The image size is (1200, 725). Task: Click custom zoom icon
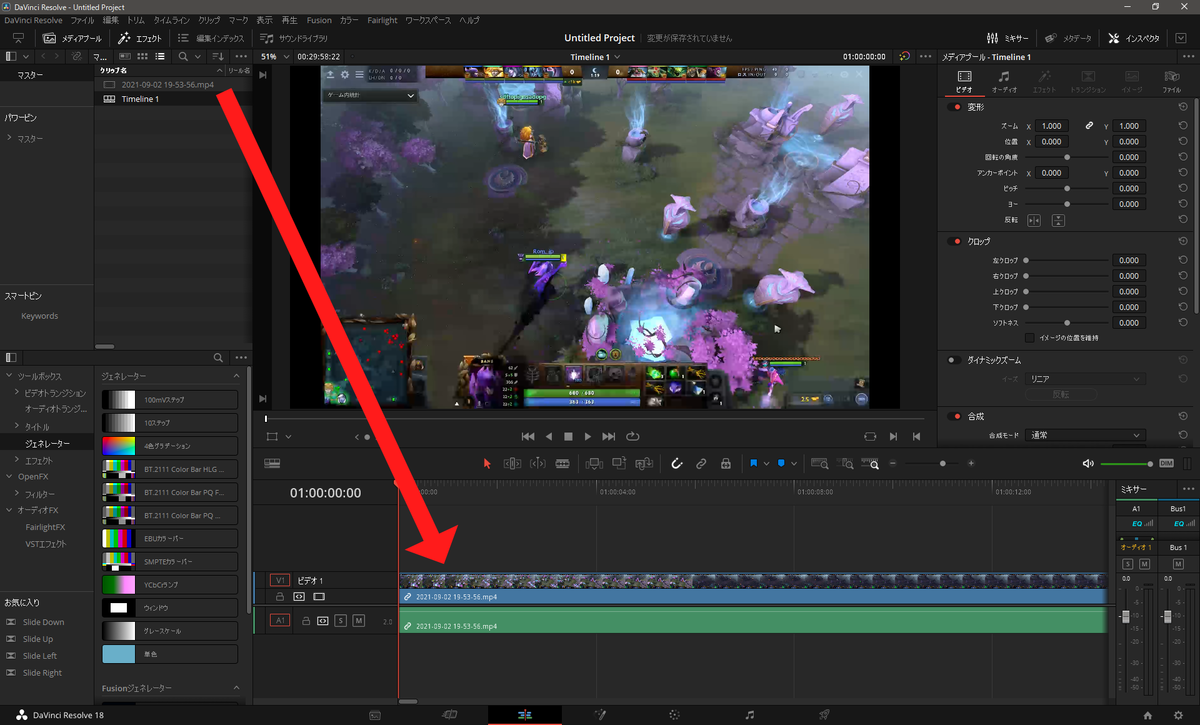(871, 464)
